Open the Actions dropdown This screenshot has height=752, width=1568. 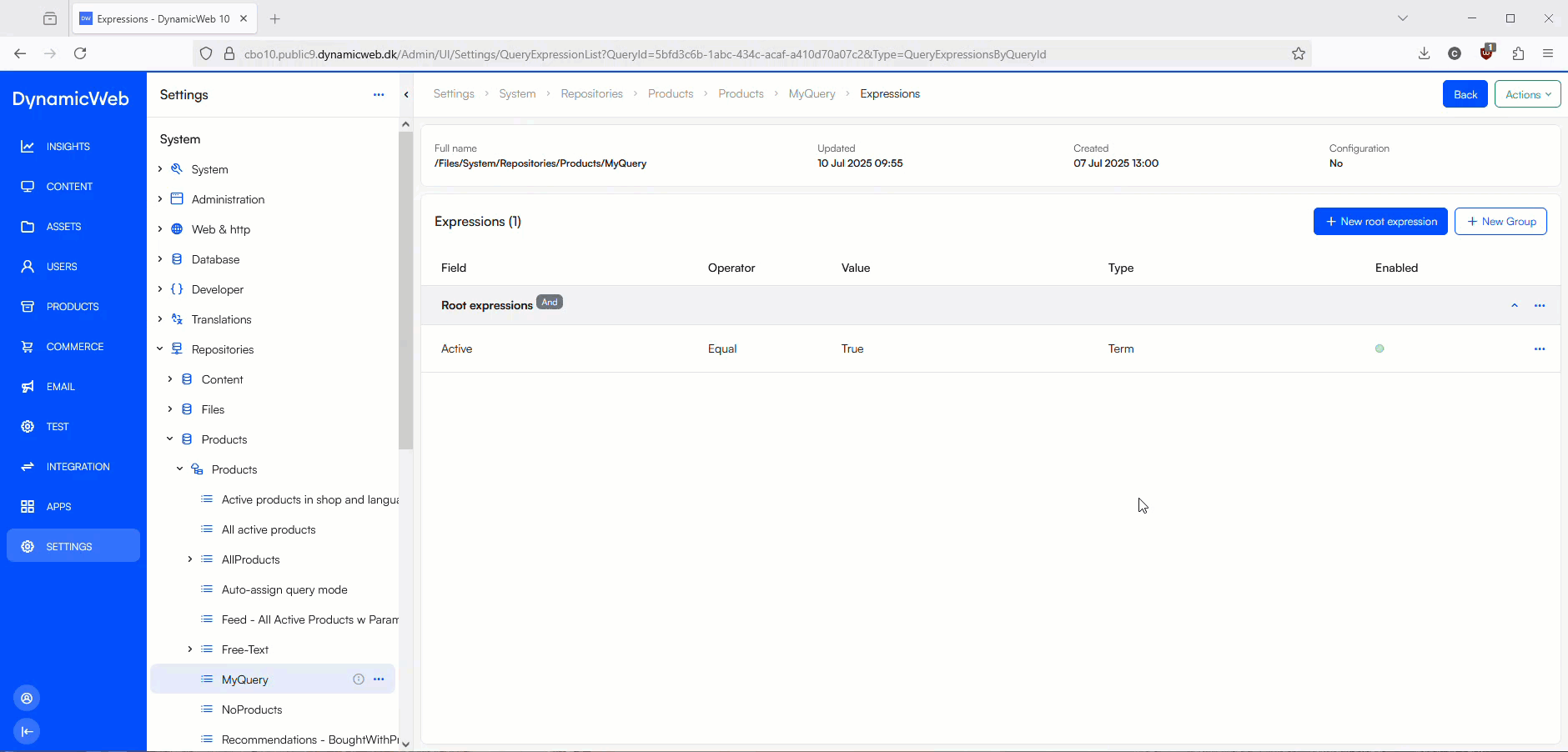[1527, 94]
